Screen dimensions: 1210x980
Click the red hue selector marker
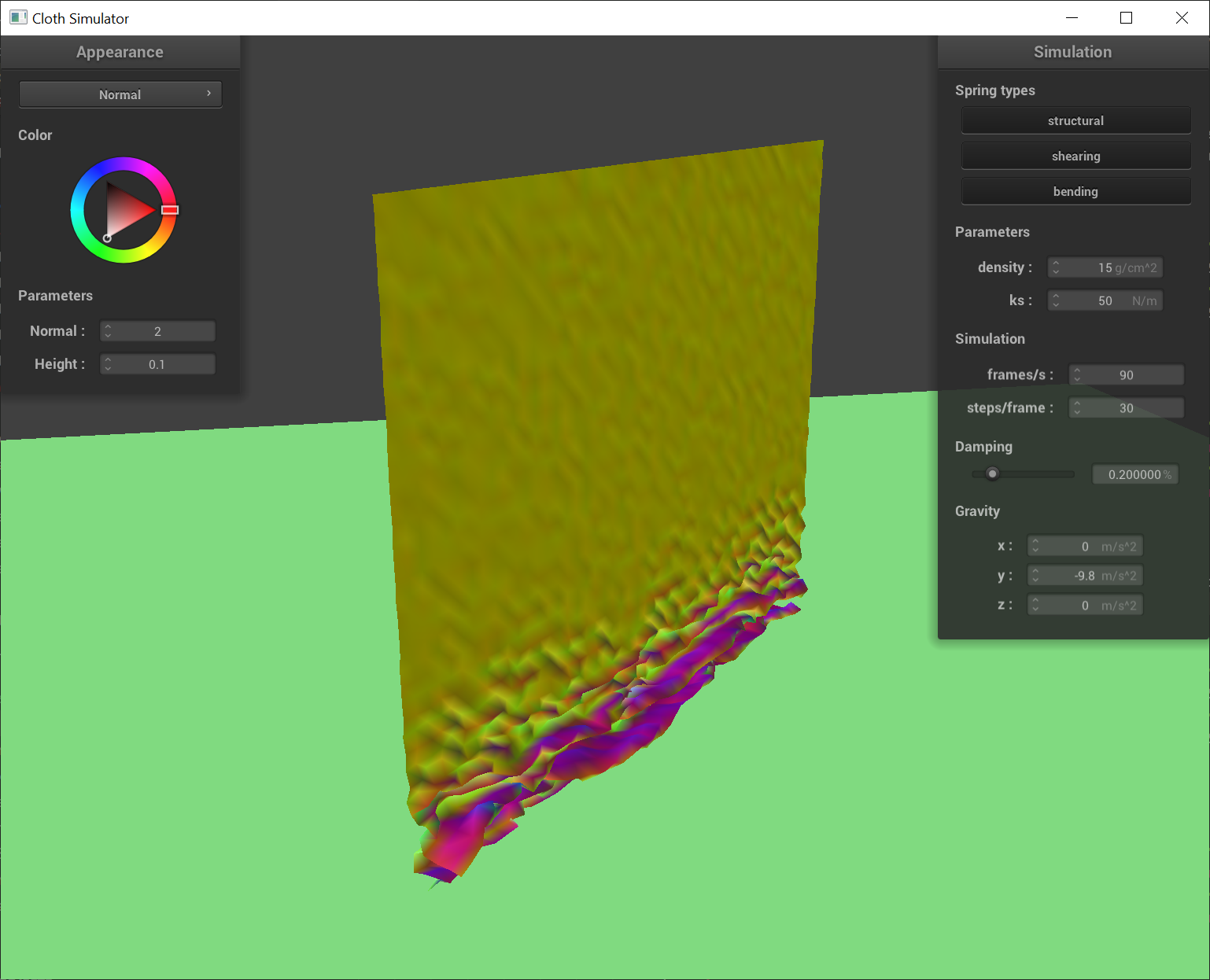[170, 210]
